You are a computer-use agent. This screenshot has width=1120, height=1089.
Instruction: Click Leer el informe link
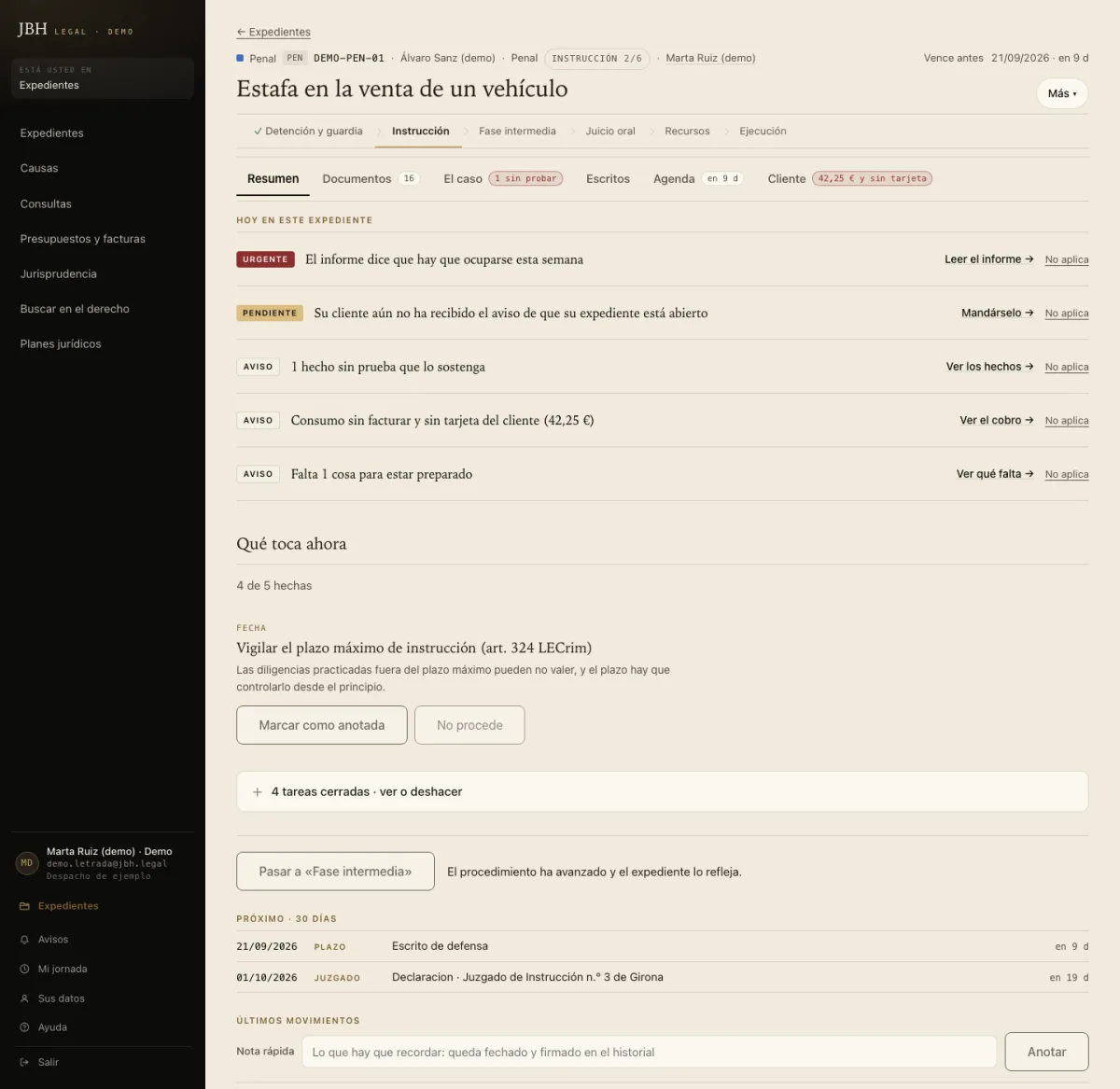988,259
